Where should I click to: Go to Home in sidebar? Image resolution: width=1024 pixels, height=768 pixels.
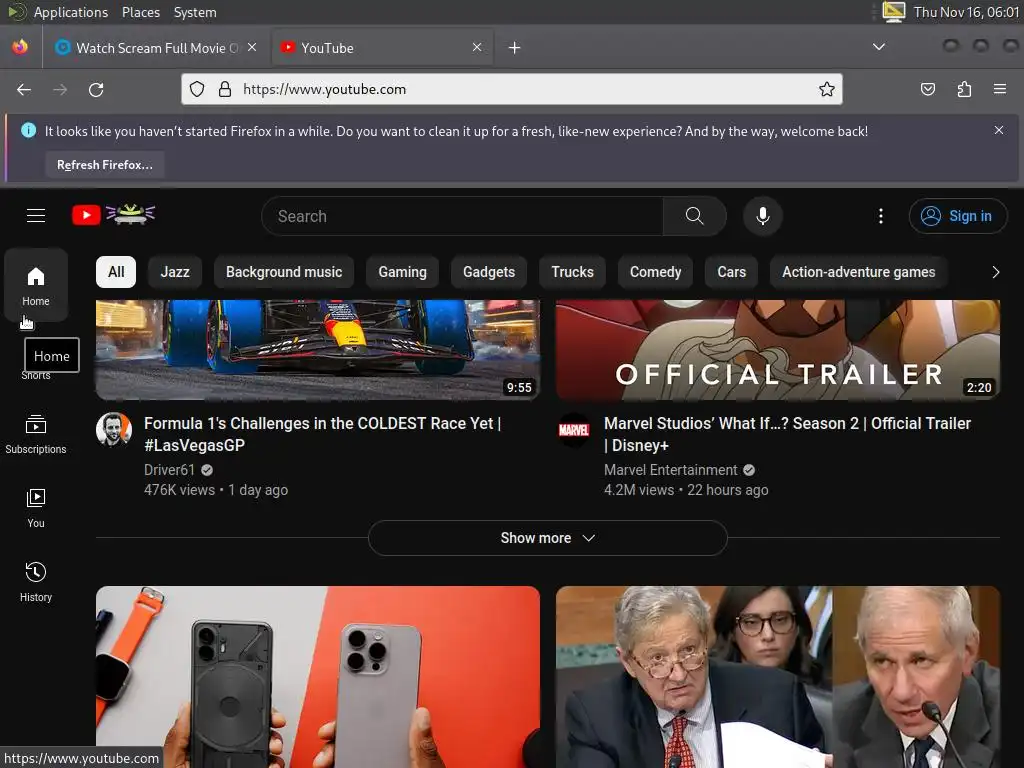(36, 285)
